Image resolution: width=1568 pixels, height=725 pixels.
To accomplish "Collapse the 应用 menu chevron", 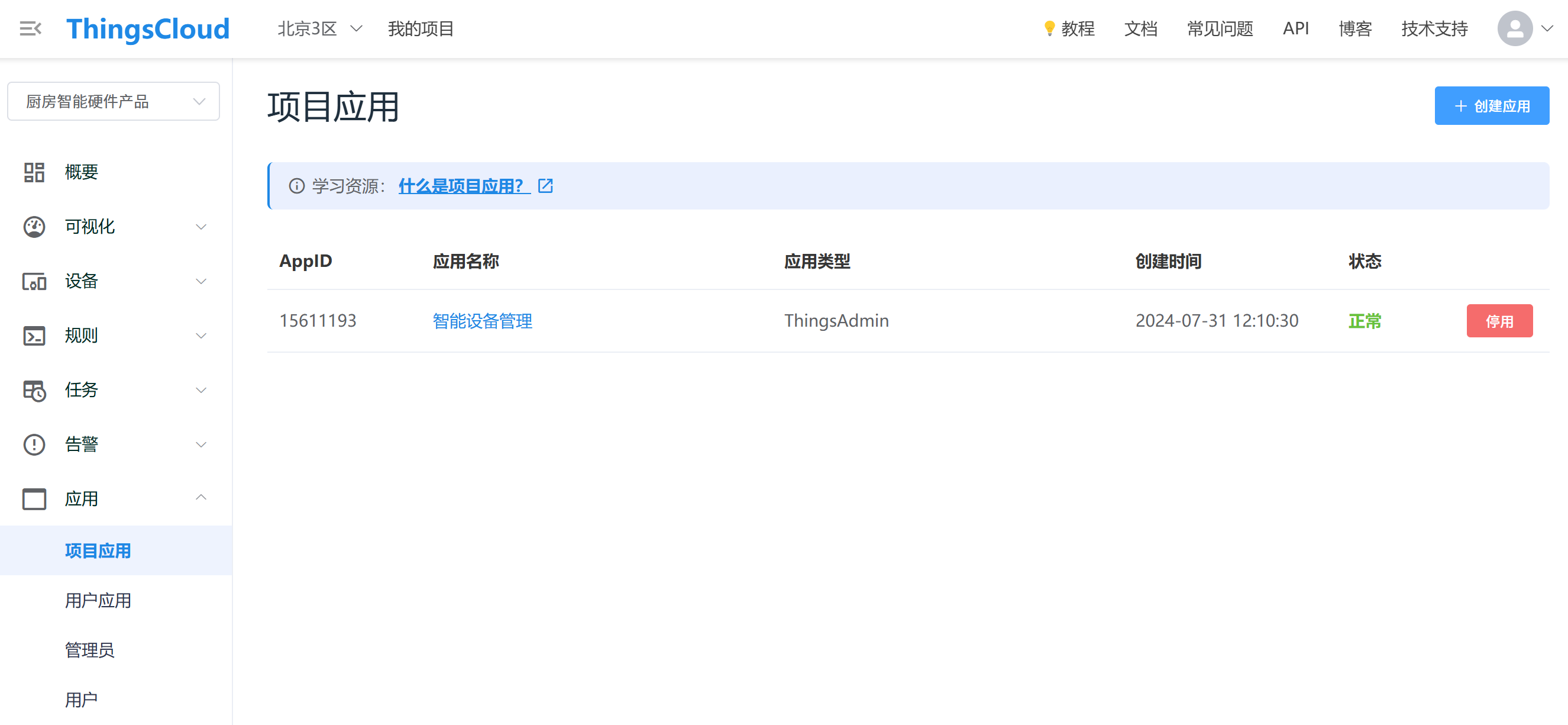I will [x=201, y=498].
